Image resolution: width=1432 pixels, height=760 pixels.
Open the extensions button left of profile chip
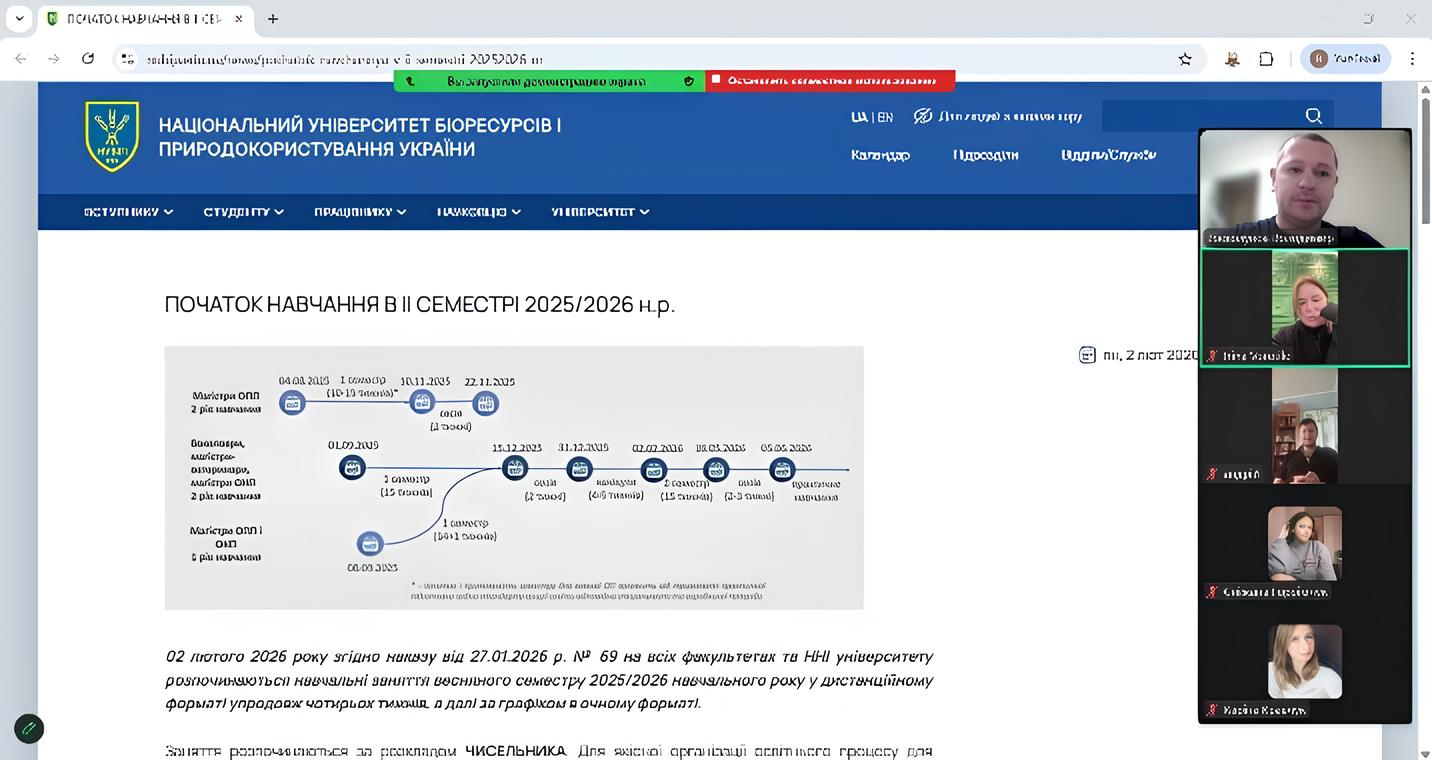coord(1266,59)
